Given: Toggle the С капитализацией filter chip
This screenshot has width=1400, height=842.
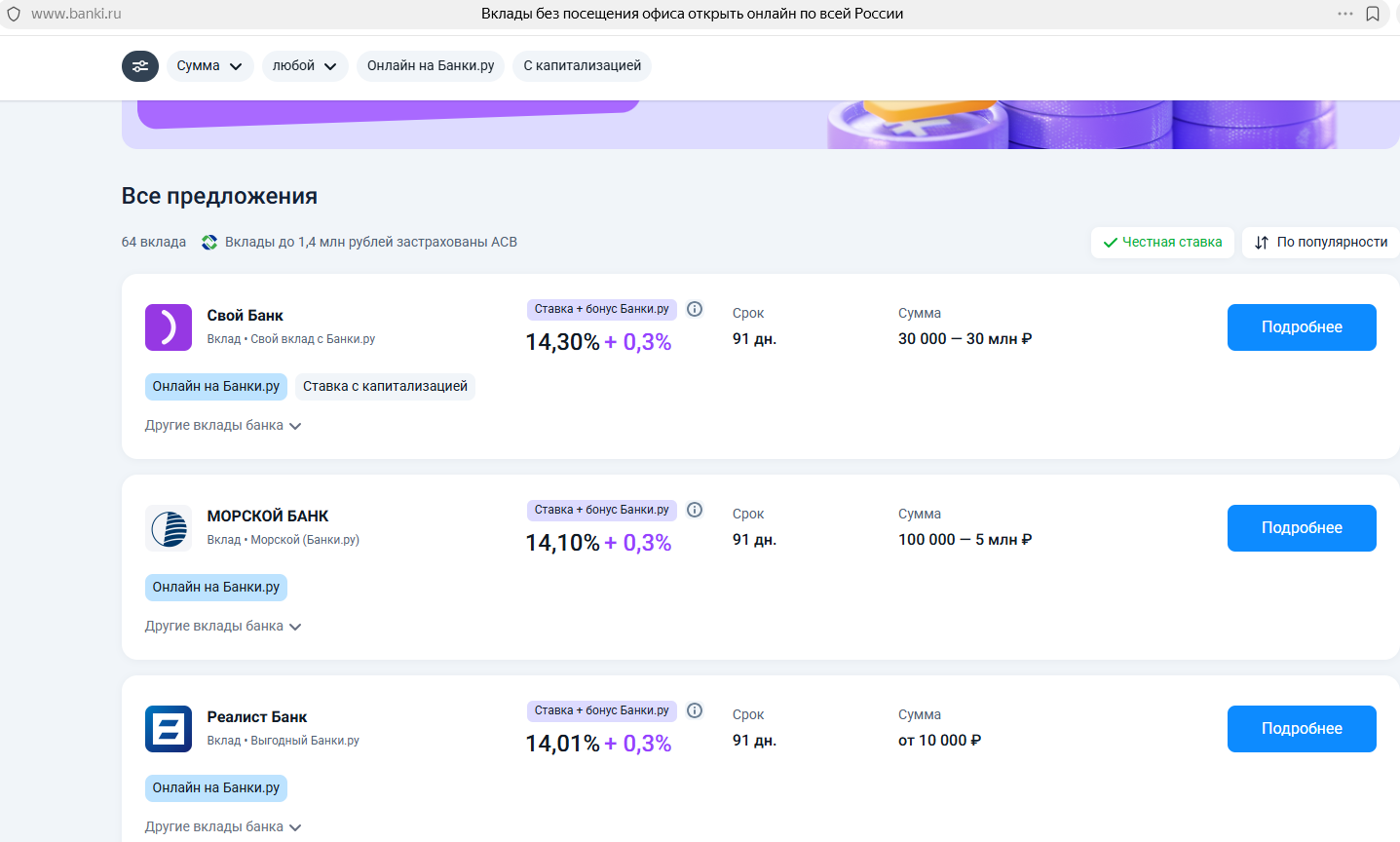Looking at the screenshot, I should coord(582,66).
